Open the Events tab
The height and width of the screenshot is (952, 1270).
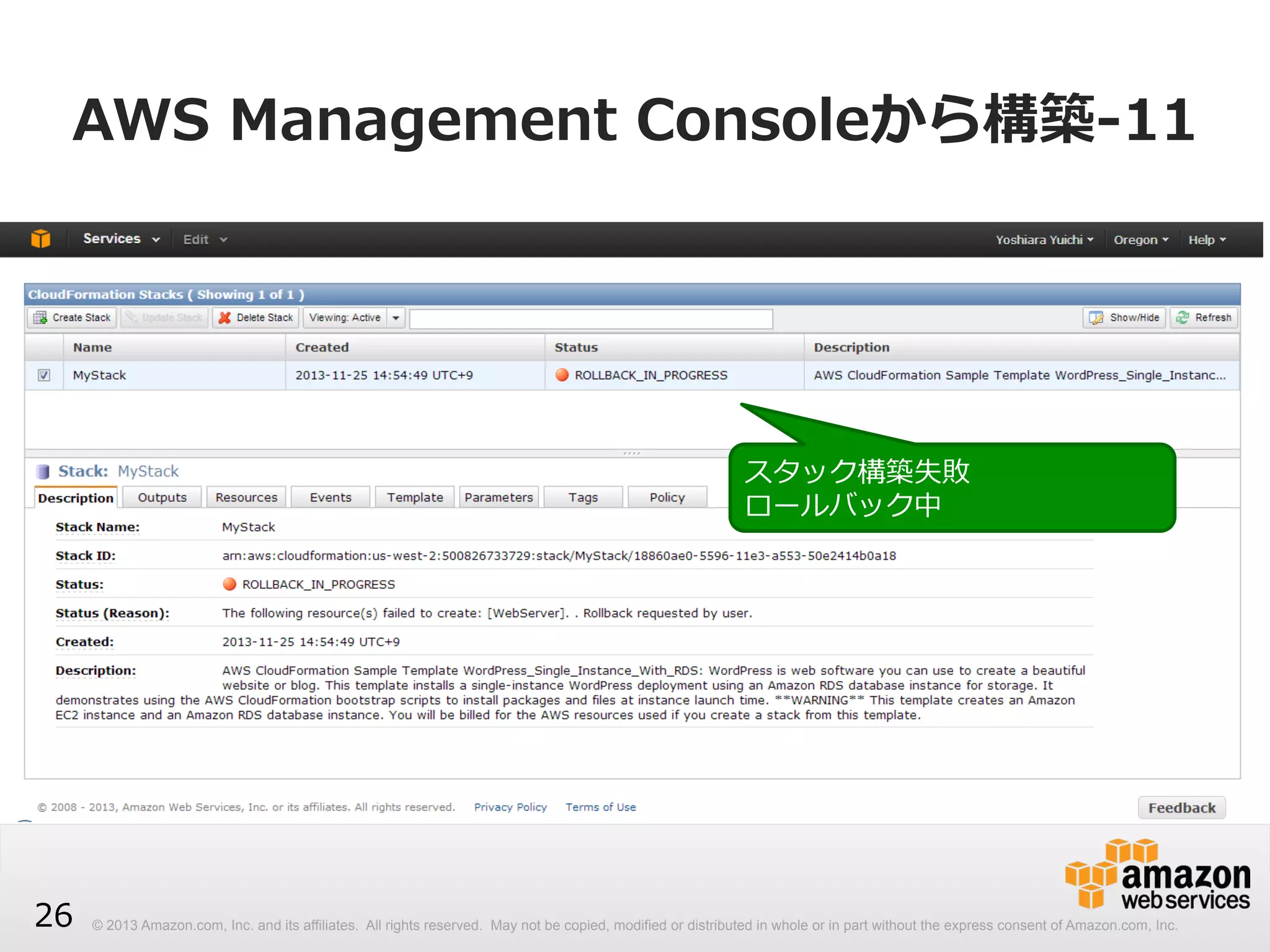click(331, 497)
